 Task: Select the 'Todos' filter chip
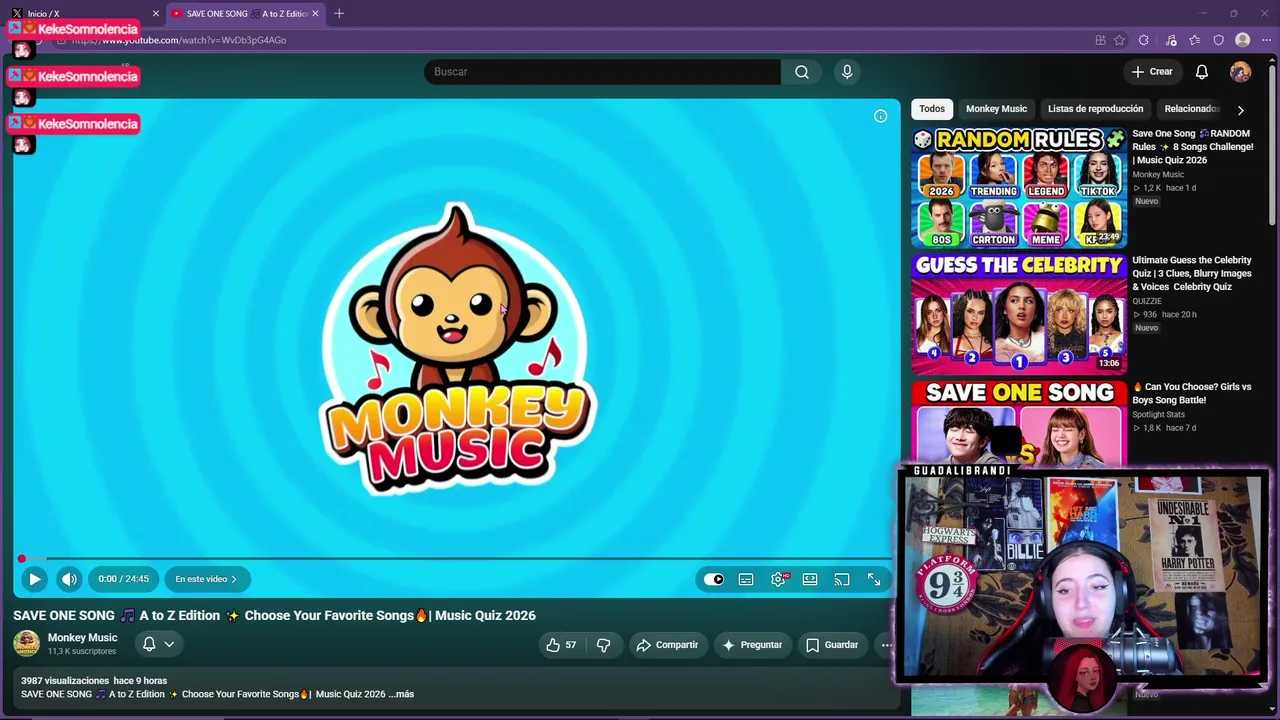pos(932,109)
